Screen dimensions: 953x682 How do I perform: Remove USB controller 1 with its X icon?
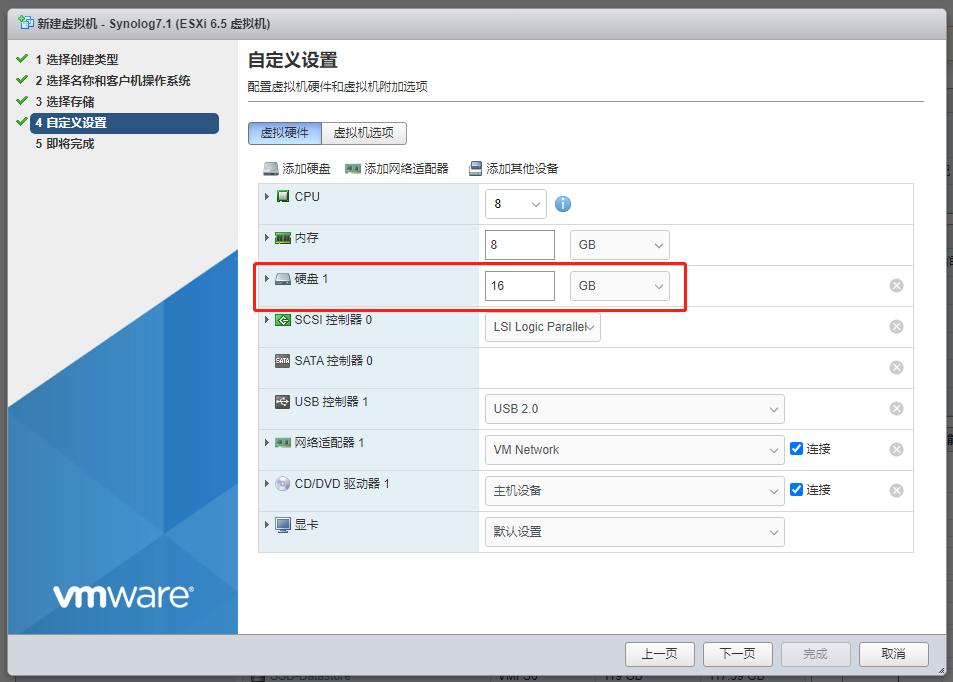pos(896,408)
